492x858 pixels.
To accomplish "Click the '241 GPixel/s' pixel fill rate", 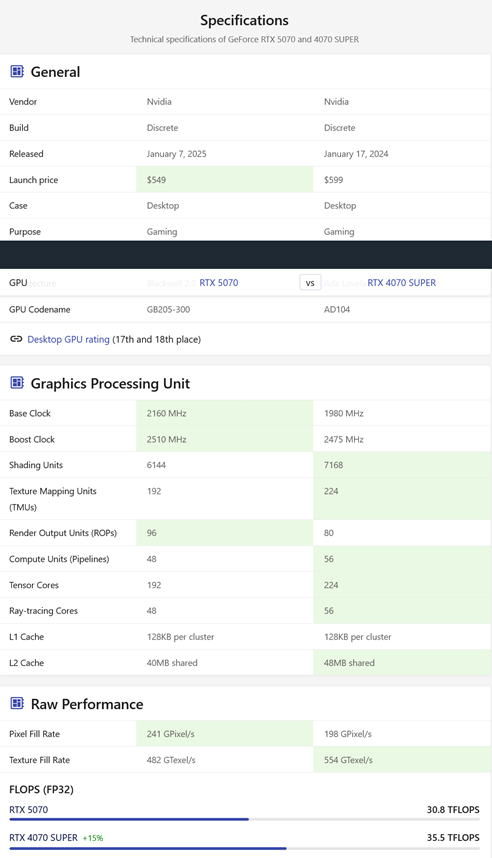I will click(170, 734).
